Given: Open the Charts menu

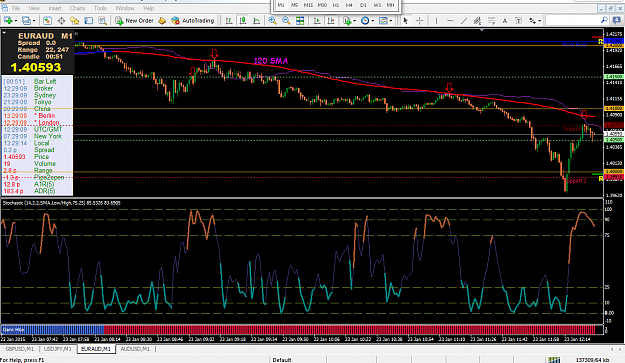Looking at the screenshot, I should coord(77,8).
